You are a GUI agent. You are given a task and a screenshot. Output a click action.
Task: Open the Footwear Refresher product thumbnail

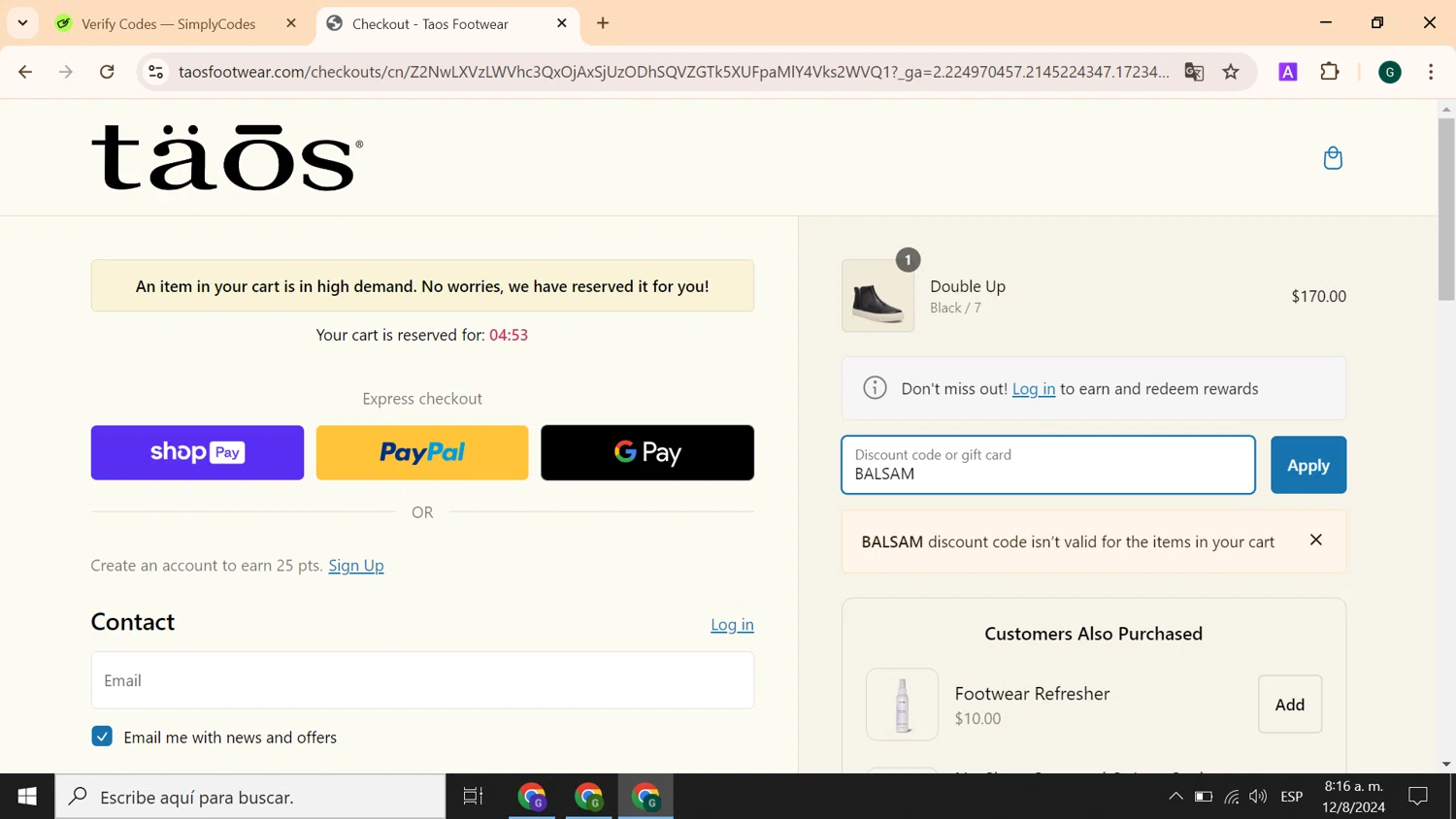pos(902,704)
